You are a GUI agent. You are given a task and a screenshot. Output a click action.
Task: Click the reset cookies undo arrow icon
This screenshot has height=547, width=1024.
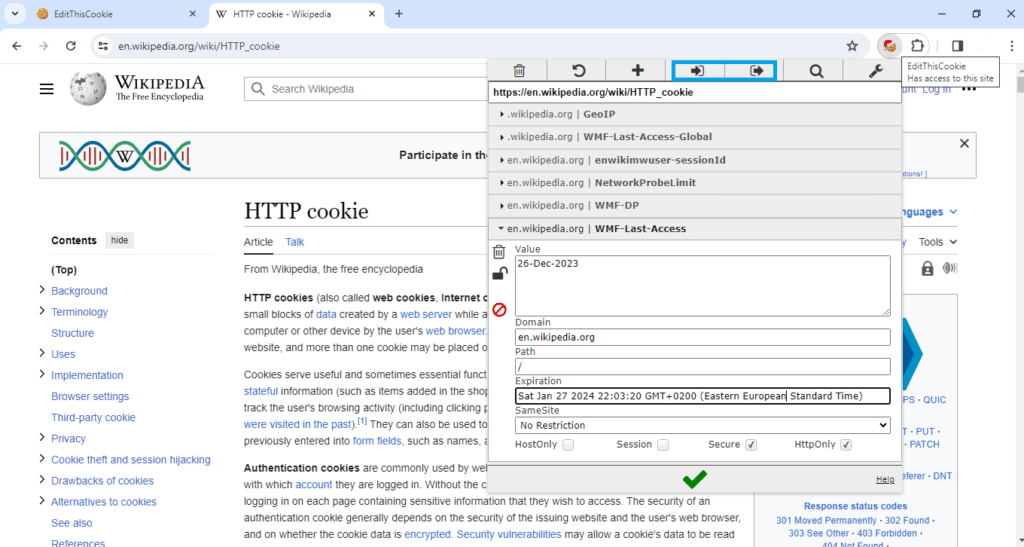(578, 70)
